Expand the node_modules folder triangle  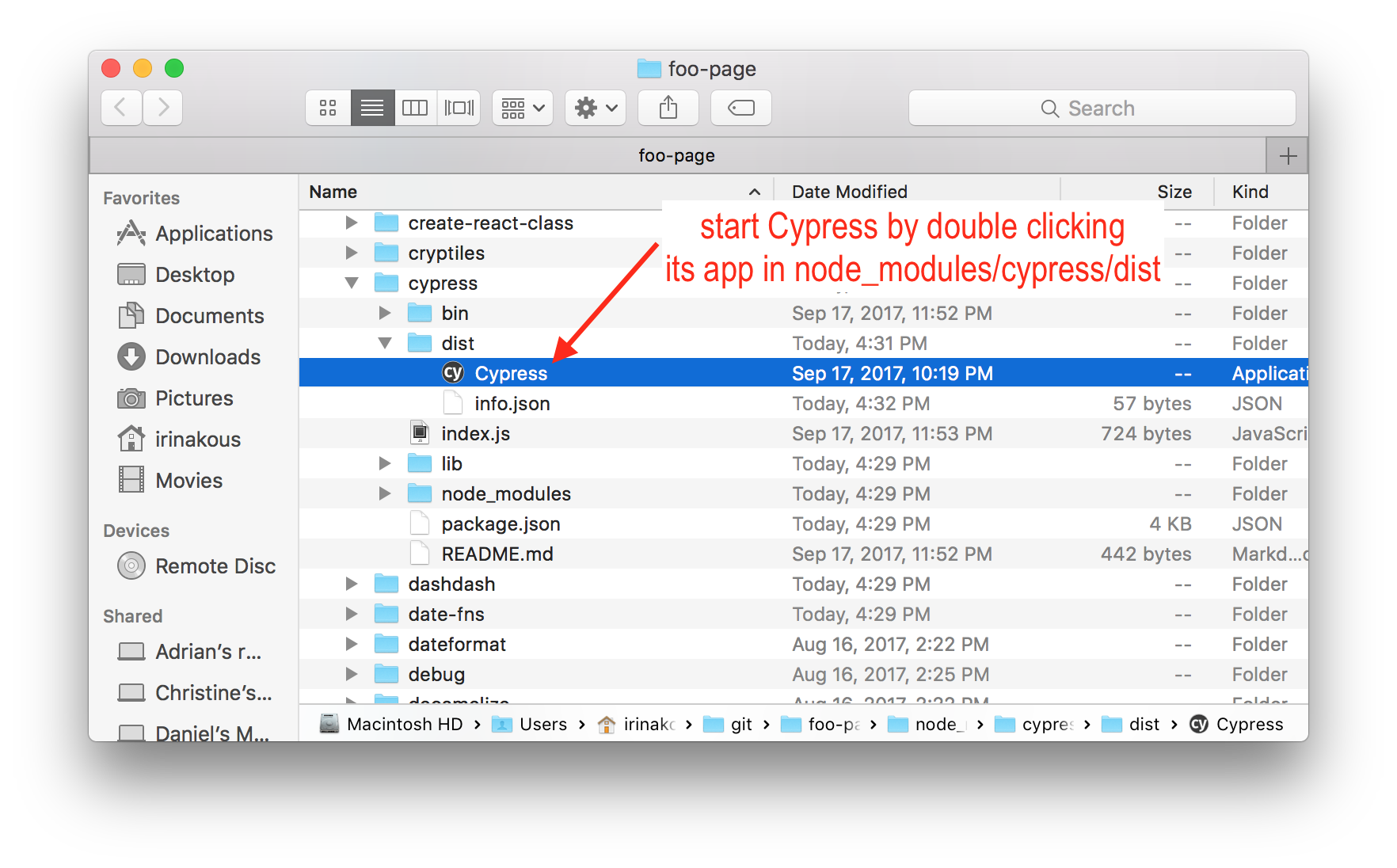click(x=385, y=493)
